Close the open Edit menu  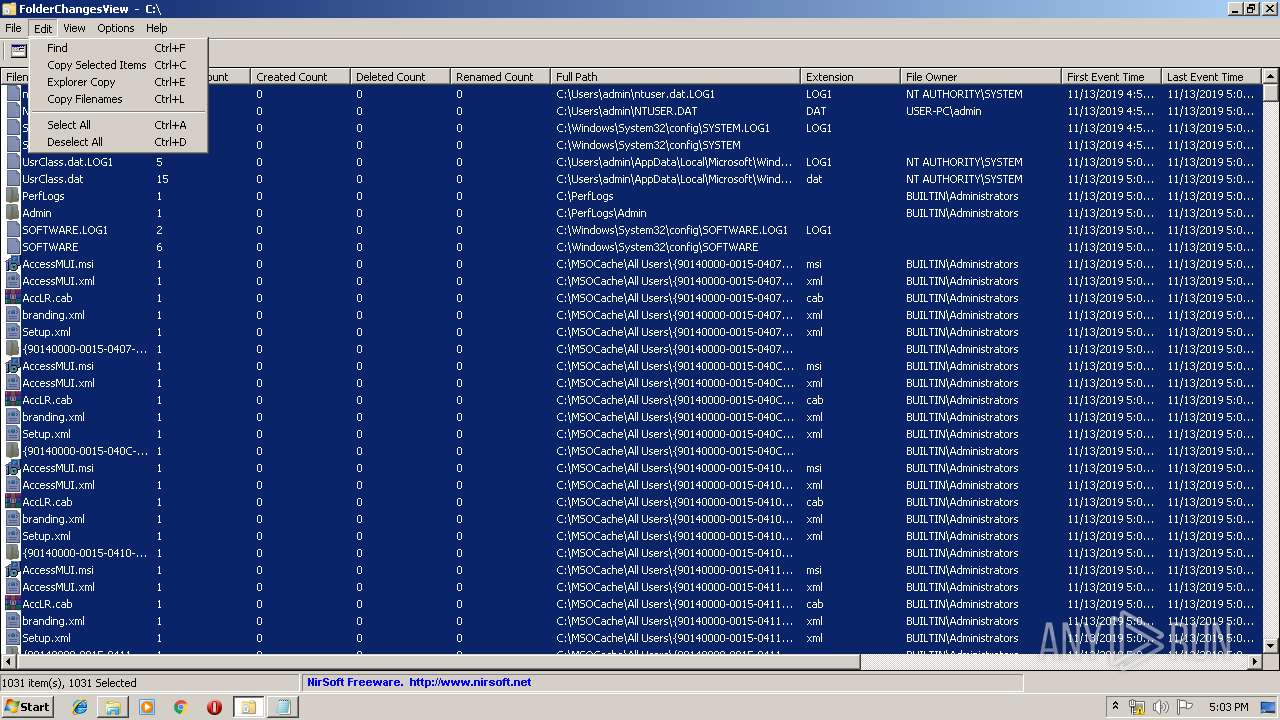tap(43, 28)
